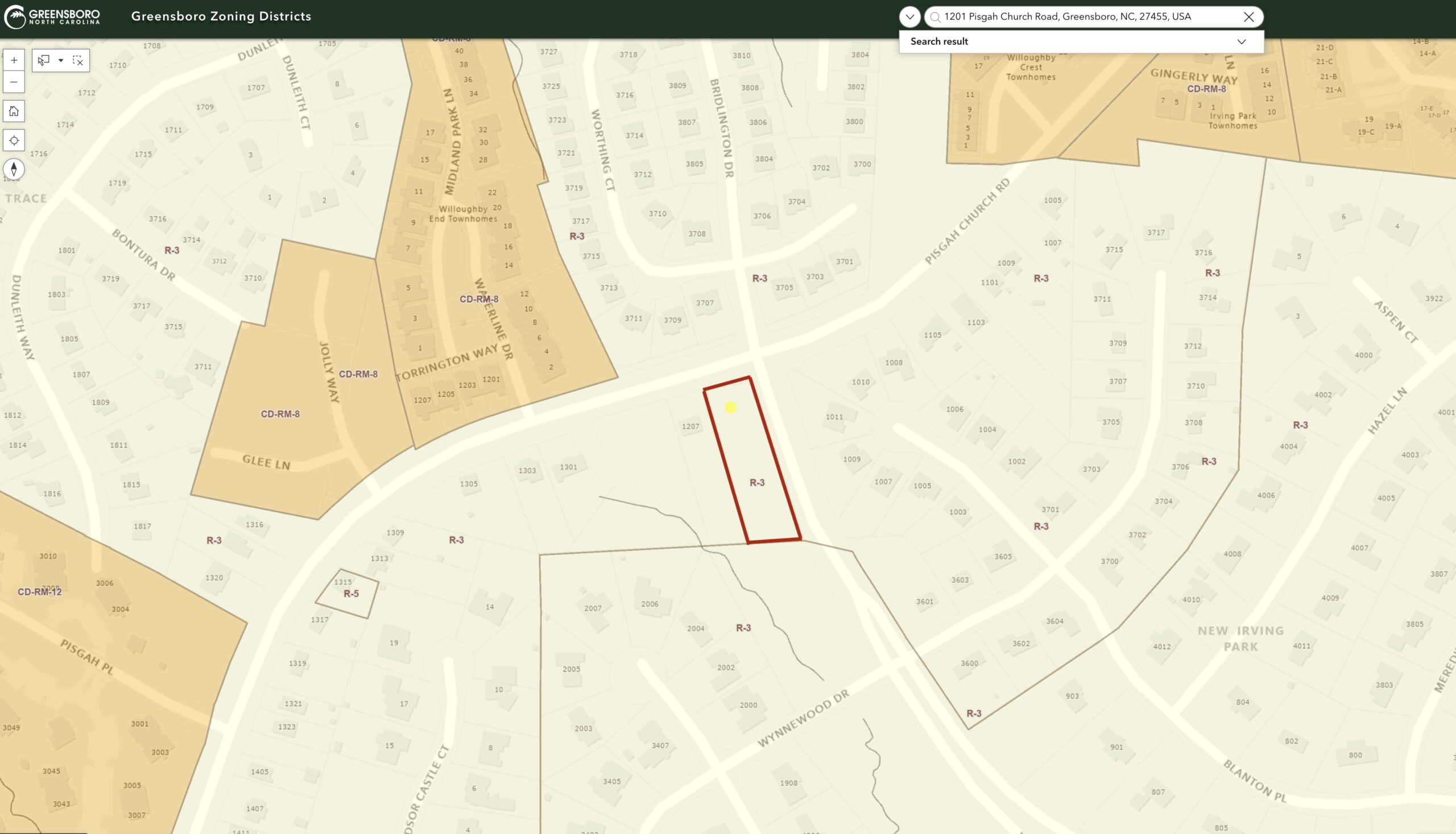The height and width of the screenshot is (834, 1456).
Task: Clear the selection with the dashed X icon
Action: [x=78, y=60]
